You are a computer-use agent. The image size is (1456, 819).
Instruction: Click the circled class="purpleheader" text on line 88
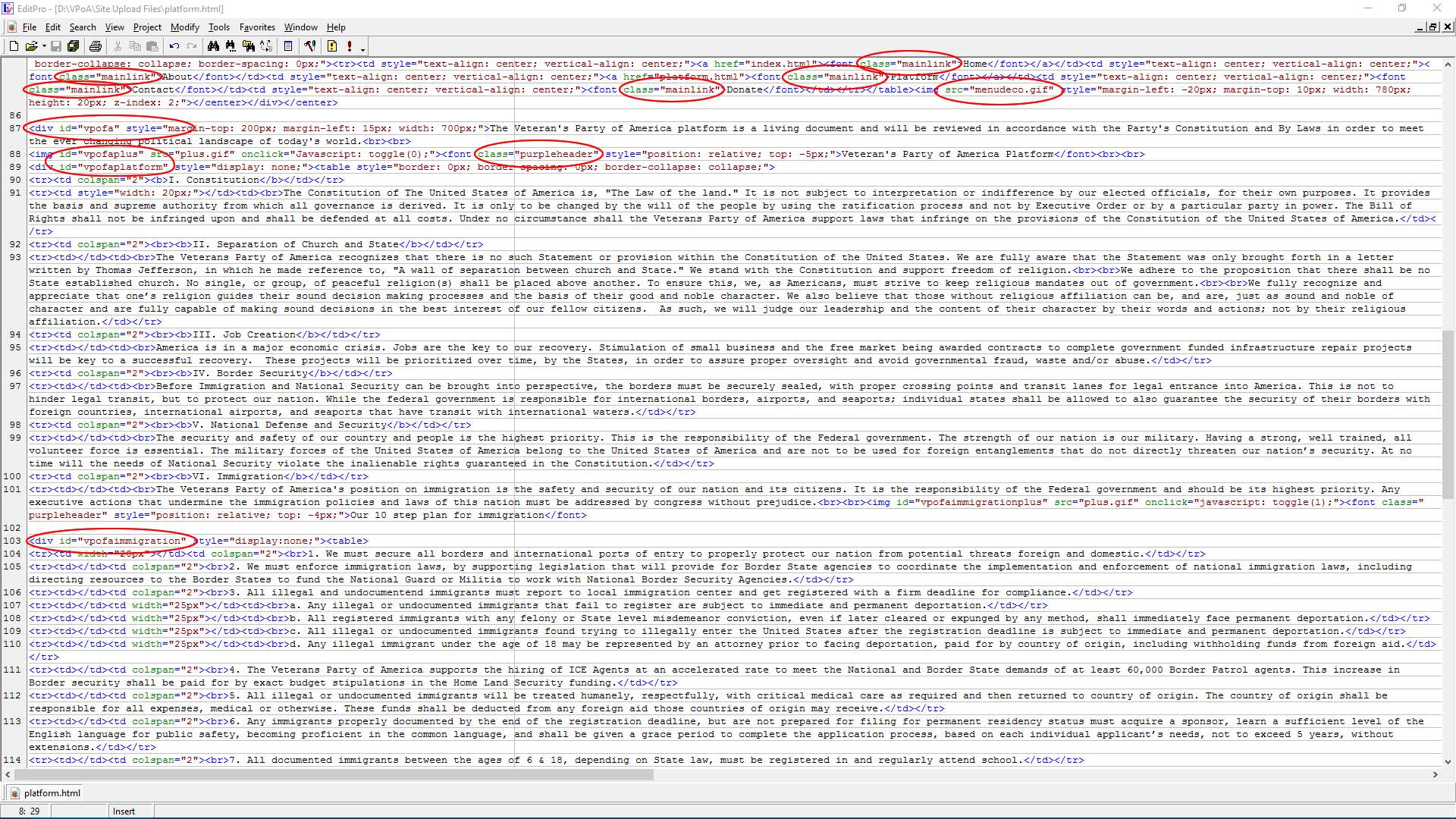(538, 154)
